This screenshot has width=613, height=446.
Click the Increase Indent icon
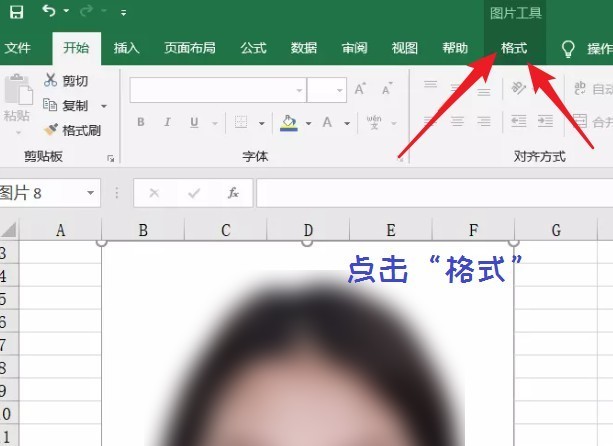[x=545, y=121]
